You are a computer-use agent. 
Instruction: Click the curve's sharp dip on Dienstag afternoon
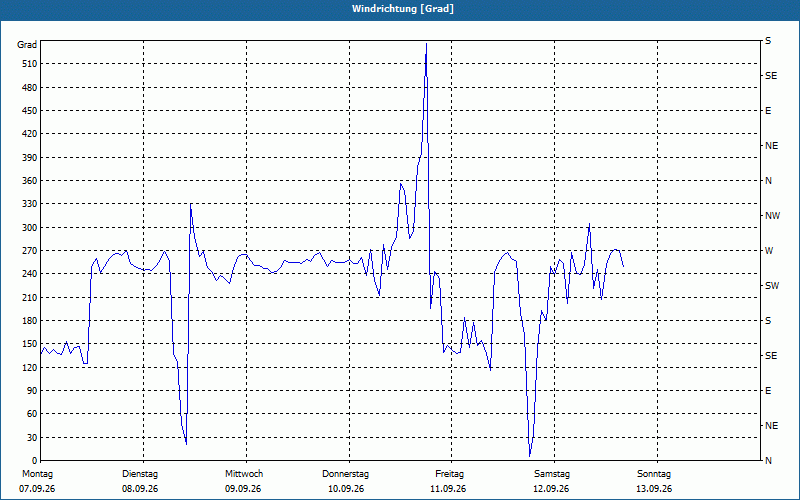[186, 444]
